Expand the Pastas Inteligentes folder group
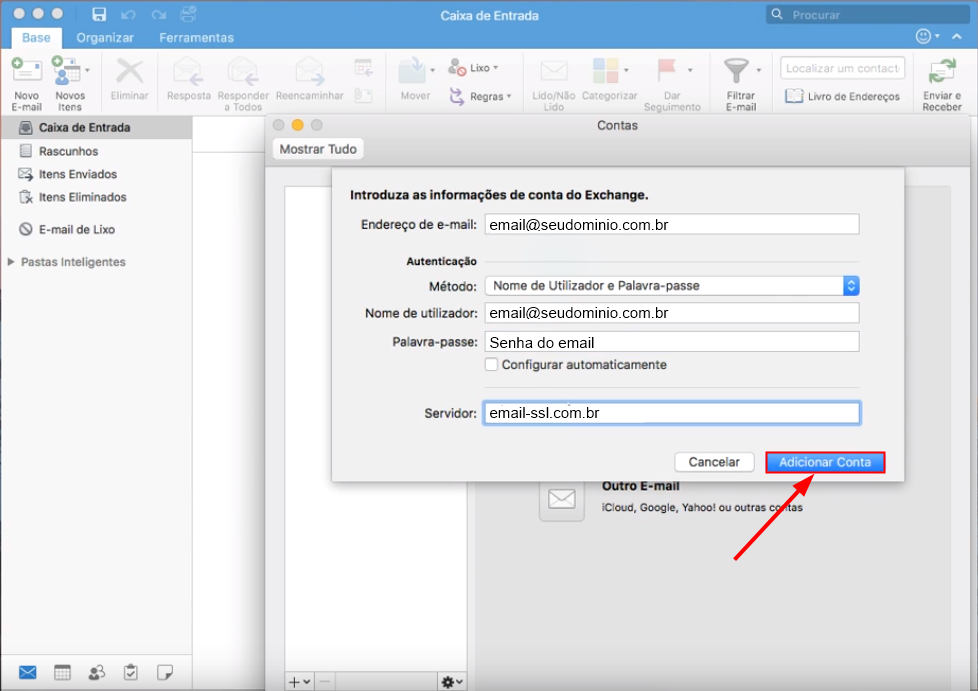 pyautogui.click(x=11, y=262)
